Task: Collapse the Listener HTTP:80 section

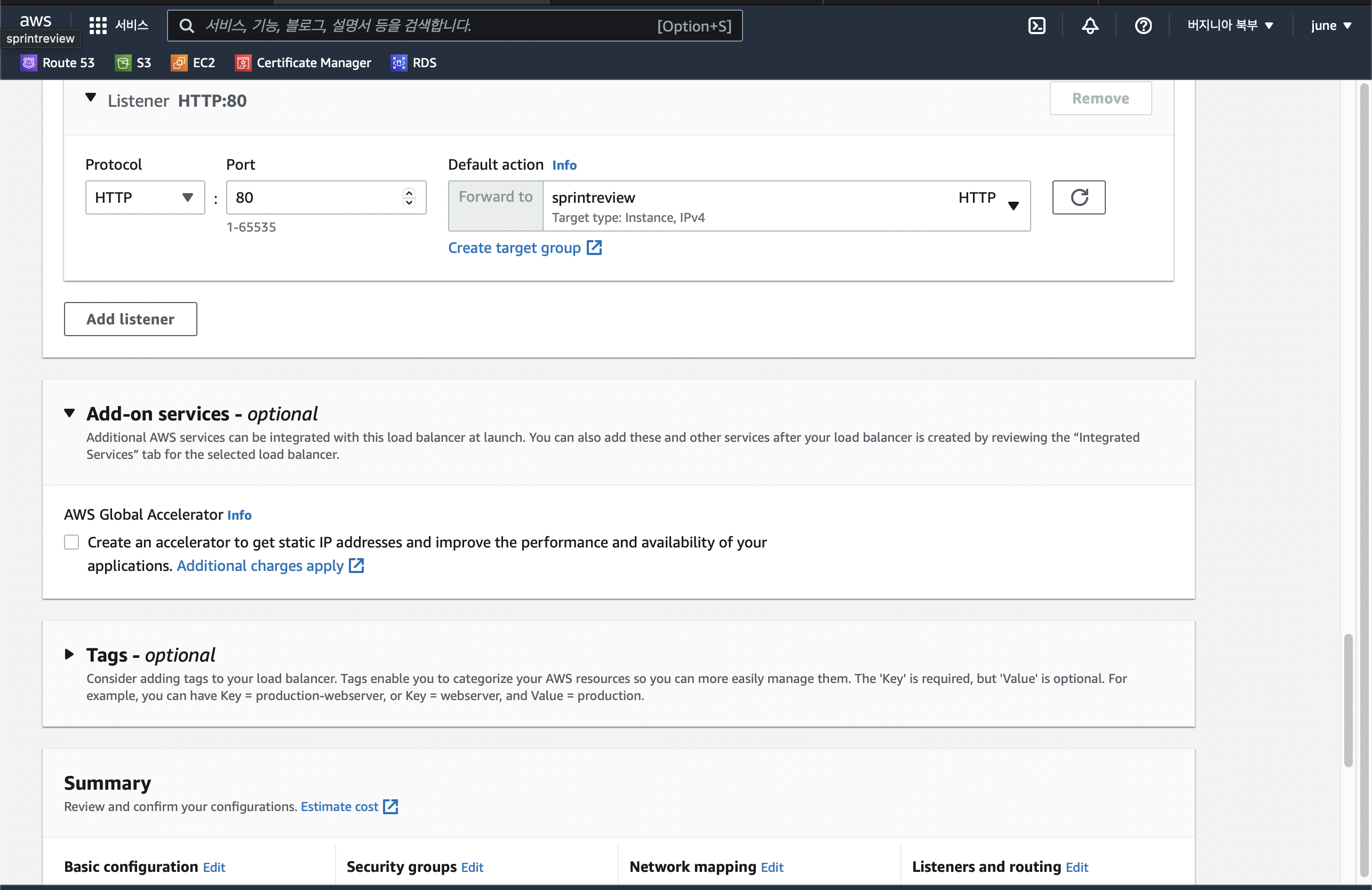Action: [91, 98]
